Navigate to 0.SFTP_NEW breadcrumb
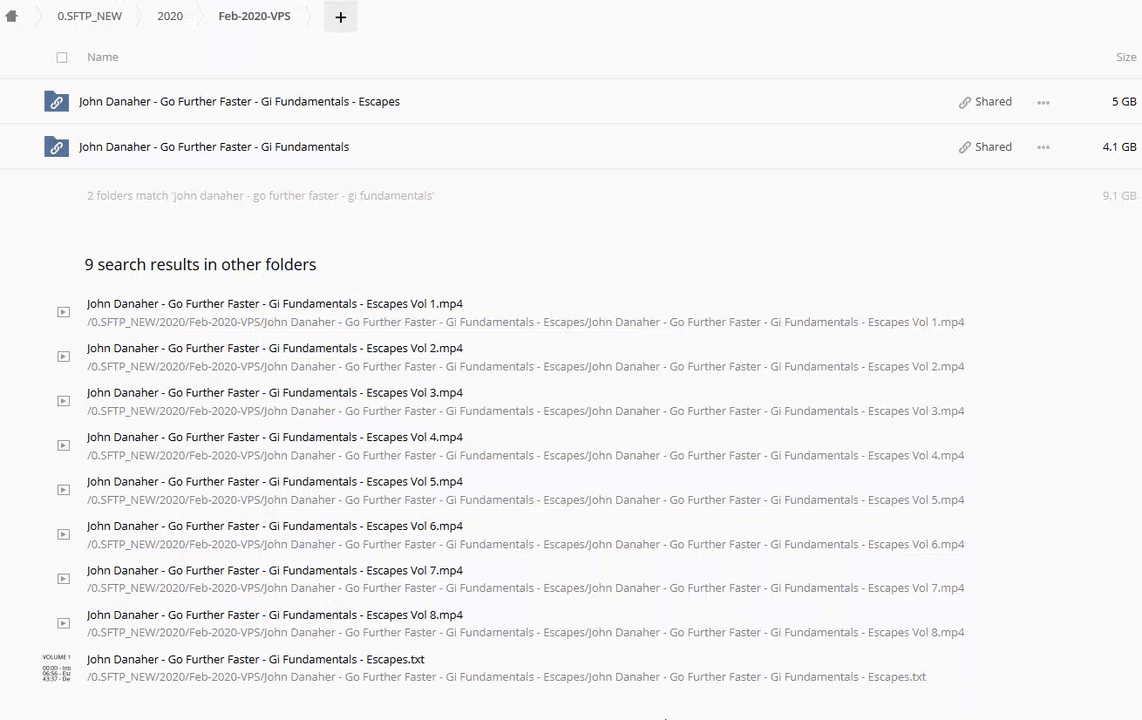This screenshot has height=720, width=1142. coord(89,17)
